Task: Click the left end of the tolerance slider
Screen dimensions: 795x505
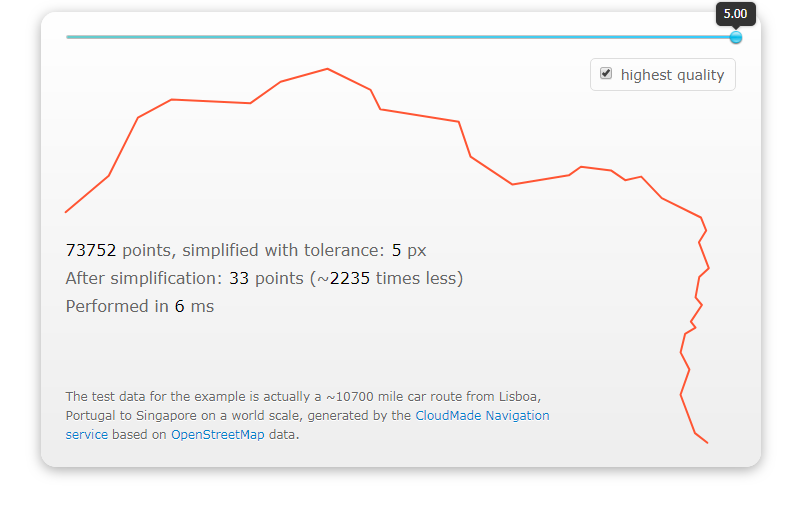Action: pyautogui.click(x=67, y=37)
